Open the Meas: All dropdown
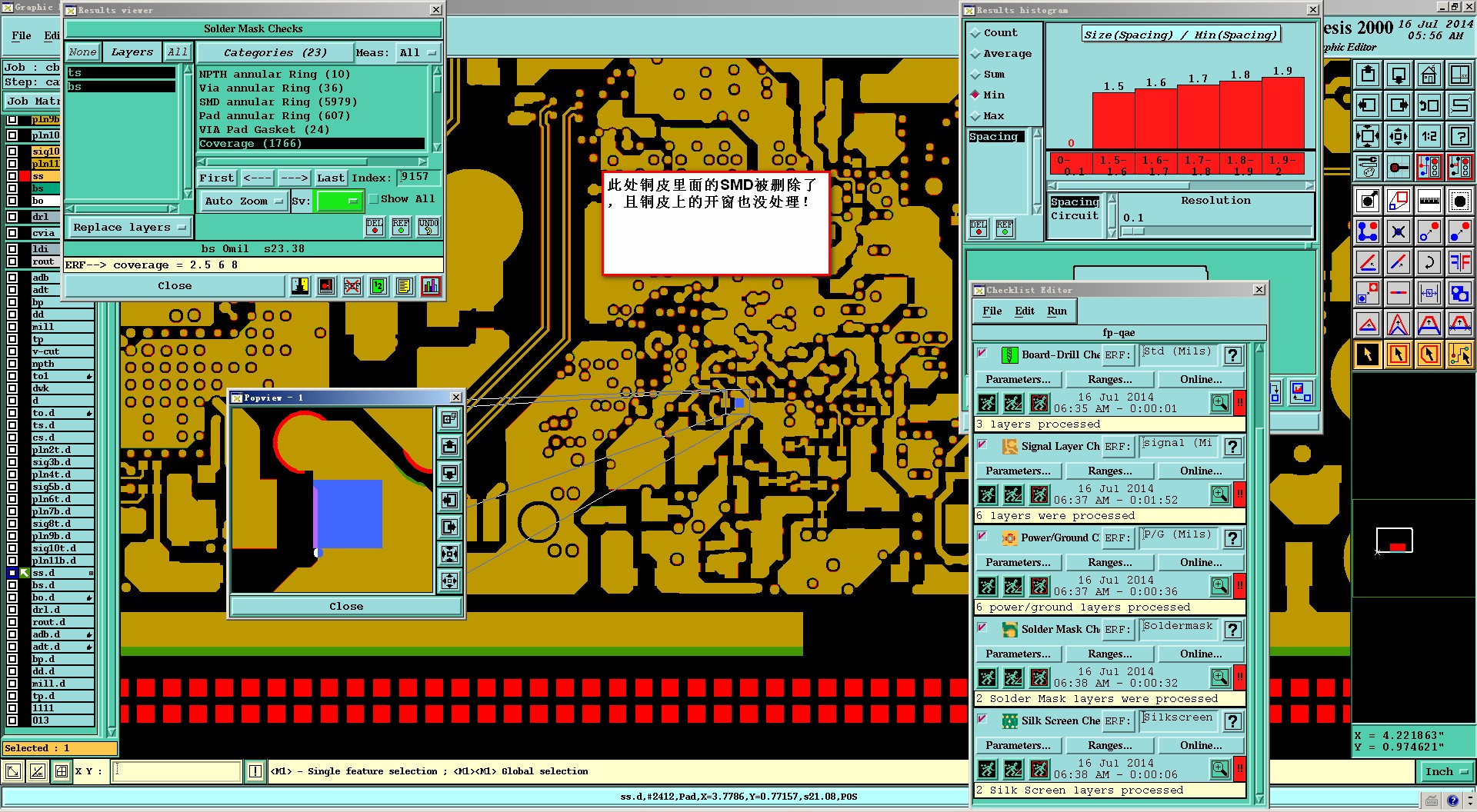This screenshot has height=812, width=1477. tap(418, 53)
